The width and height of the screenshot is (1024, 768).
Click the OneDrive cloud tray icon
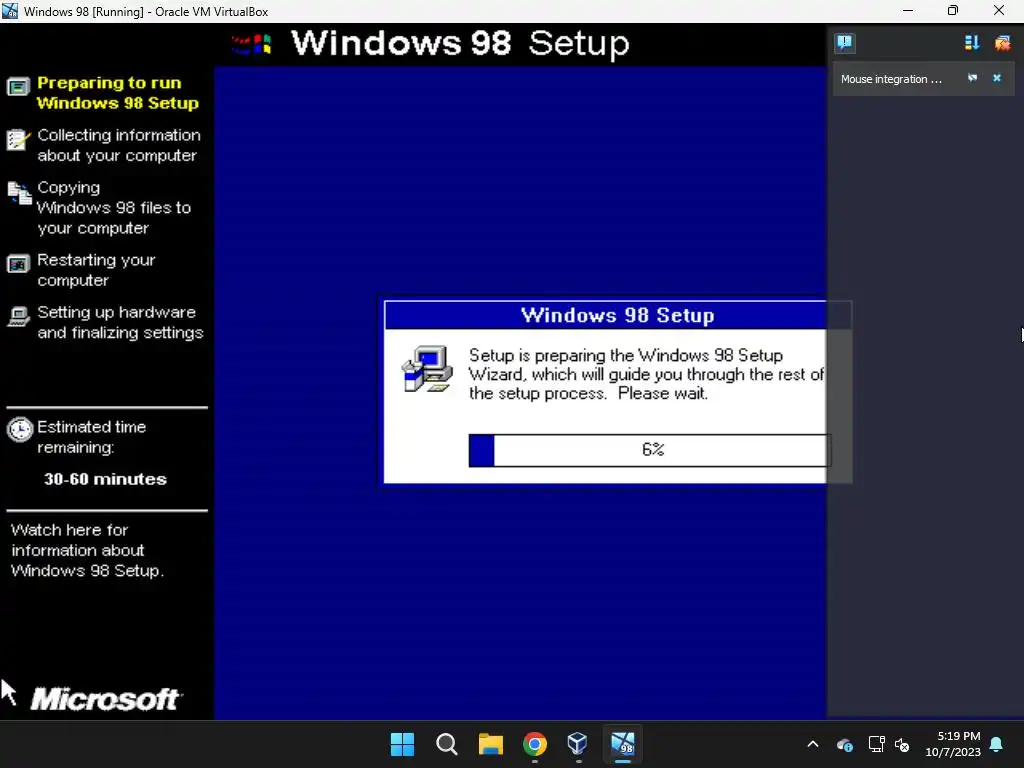click(844, 744)
